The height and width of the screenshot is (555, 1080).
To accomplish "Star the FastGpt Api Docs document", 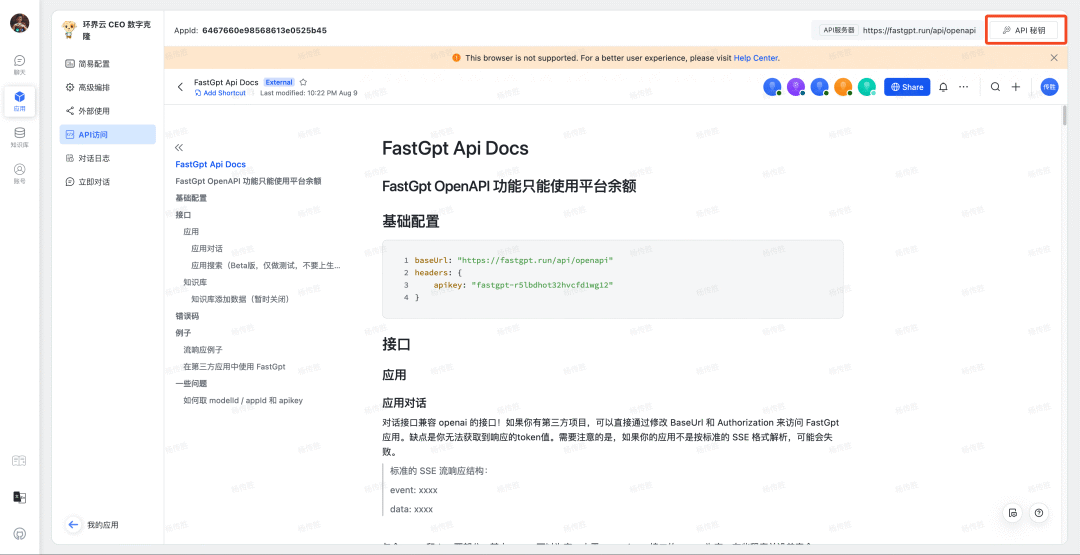I will (303, 82).
